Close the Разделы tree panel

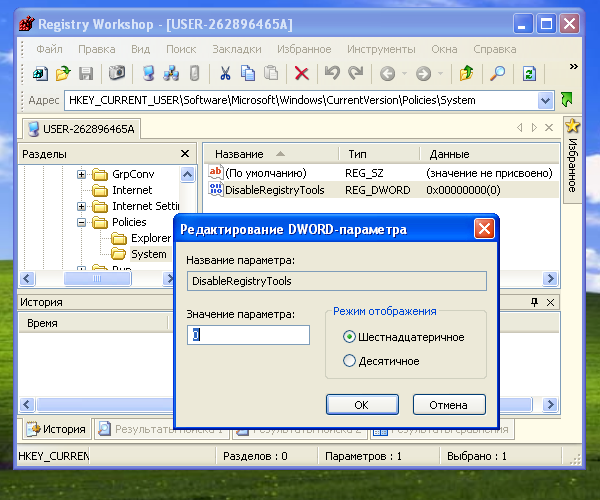pos(185,154)
